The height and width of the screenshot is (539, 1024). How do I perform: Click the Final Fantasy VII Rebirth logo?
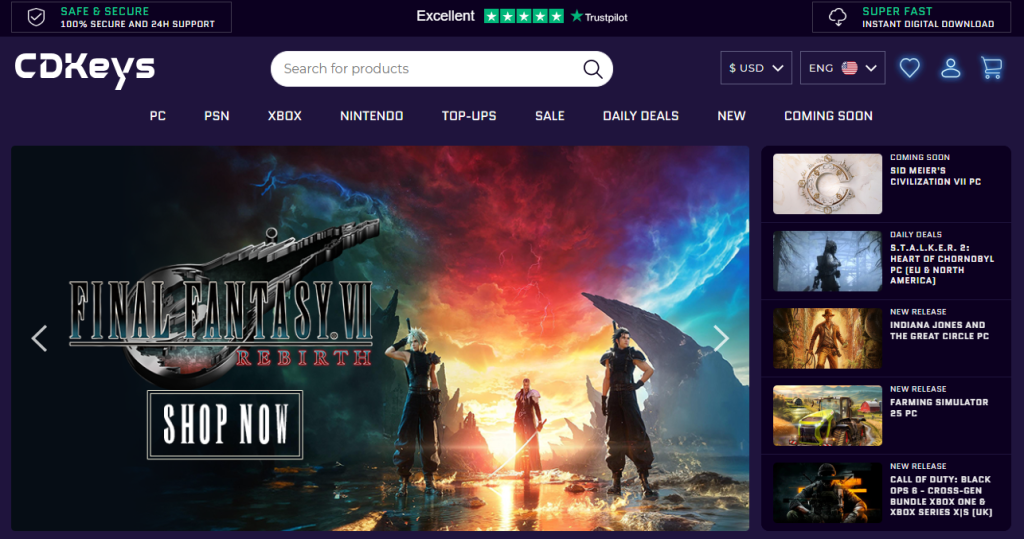tap(222, 304)
